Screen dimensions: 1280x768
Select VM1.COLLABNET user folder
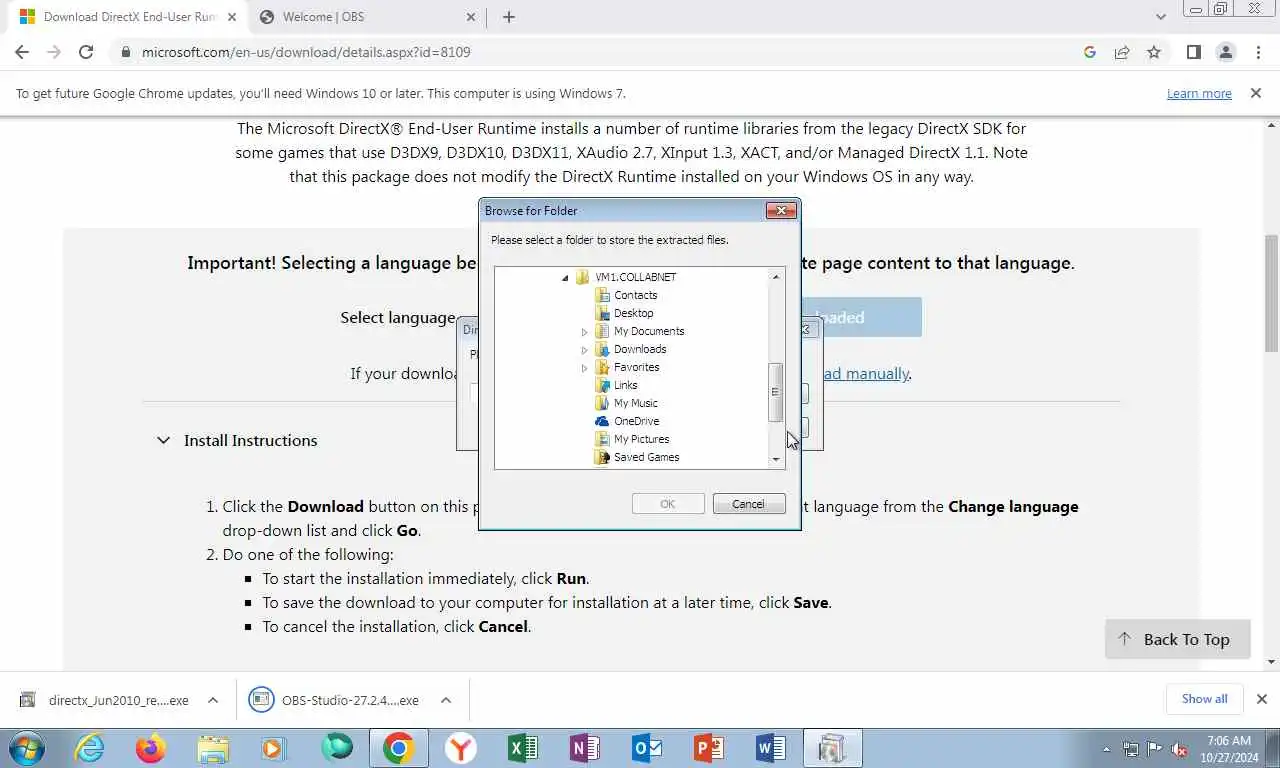pos(635,277)
